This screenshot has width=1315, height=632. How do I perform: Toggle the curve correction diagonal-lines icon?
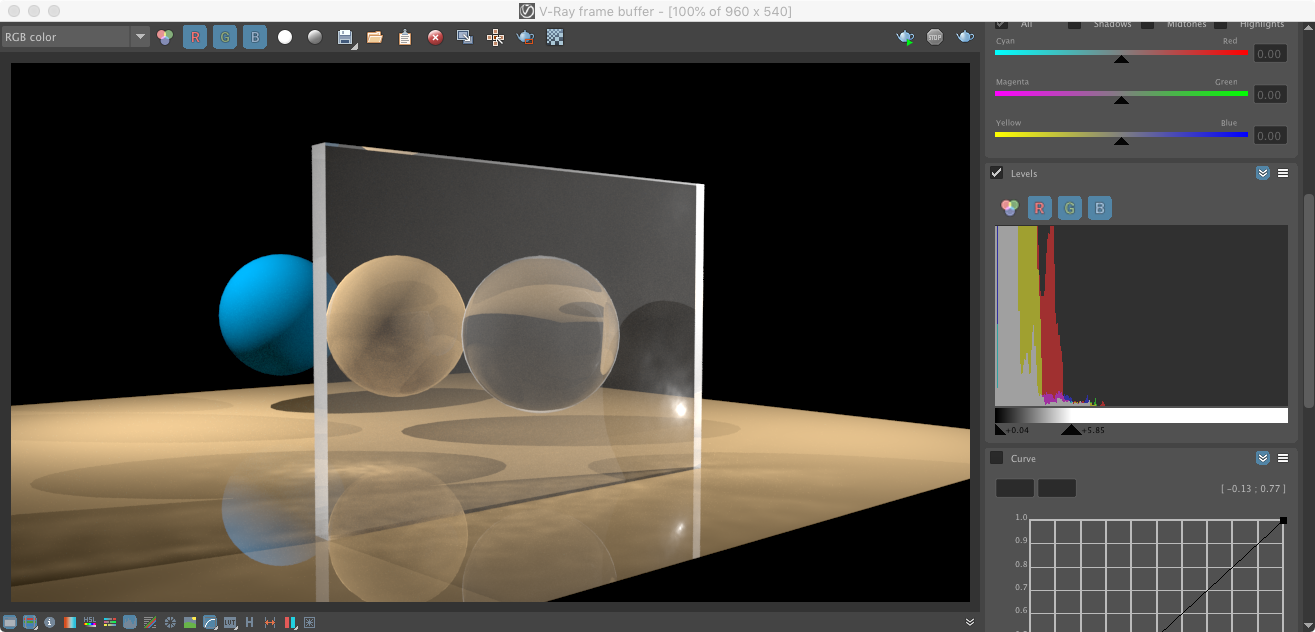150,622
